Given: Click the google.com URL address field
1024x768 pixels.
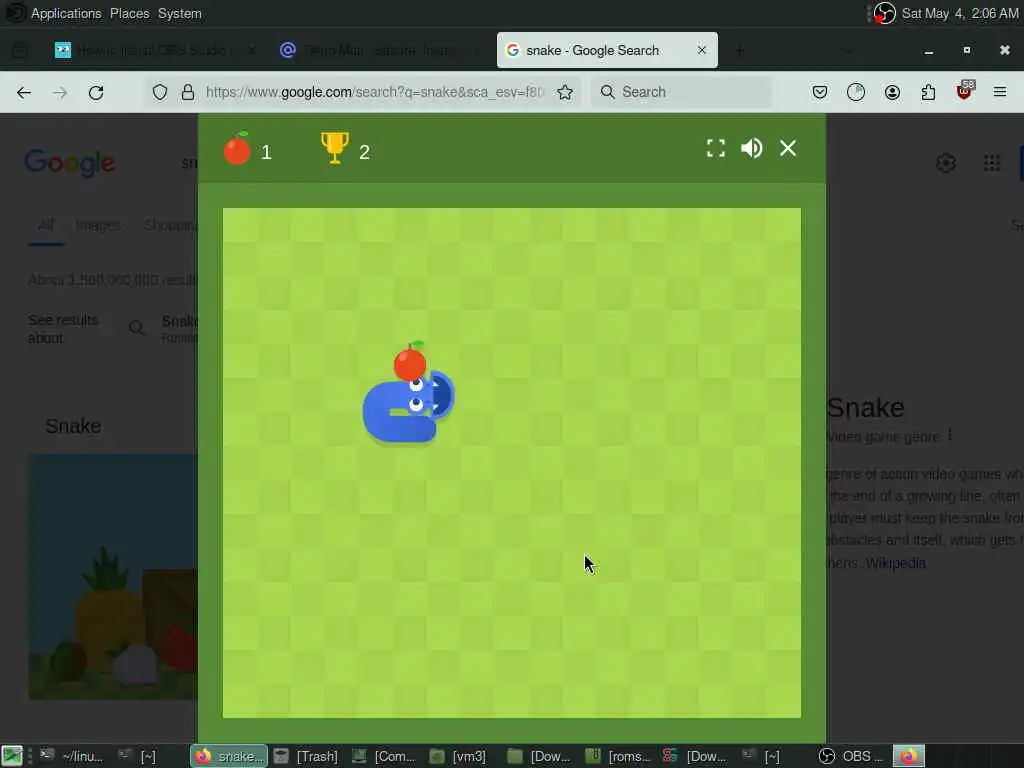Looking at the screenshot, I should pyautogui.click(x=374, y=92).
